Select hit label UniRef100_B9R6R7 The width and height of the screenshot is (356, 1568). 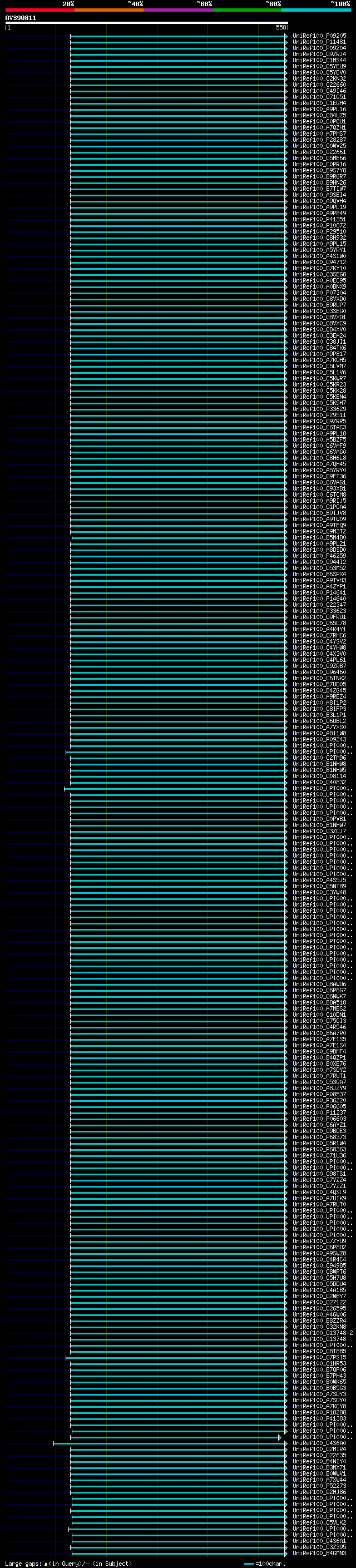(319, 176)
